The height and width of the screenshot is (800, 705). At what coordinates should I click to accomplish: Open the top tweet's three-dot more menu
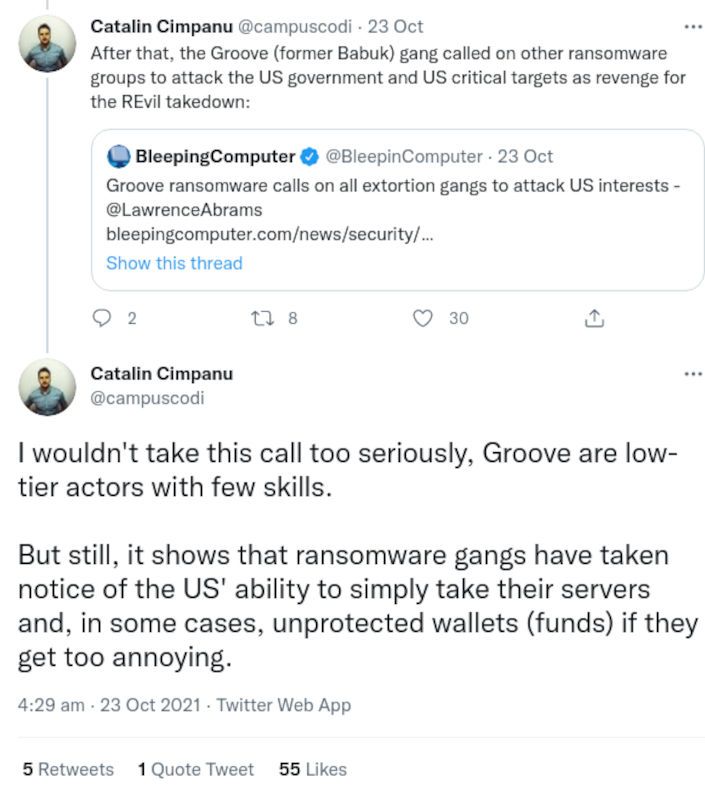pyautogui.click(x=692, y=27)
